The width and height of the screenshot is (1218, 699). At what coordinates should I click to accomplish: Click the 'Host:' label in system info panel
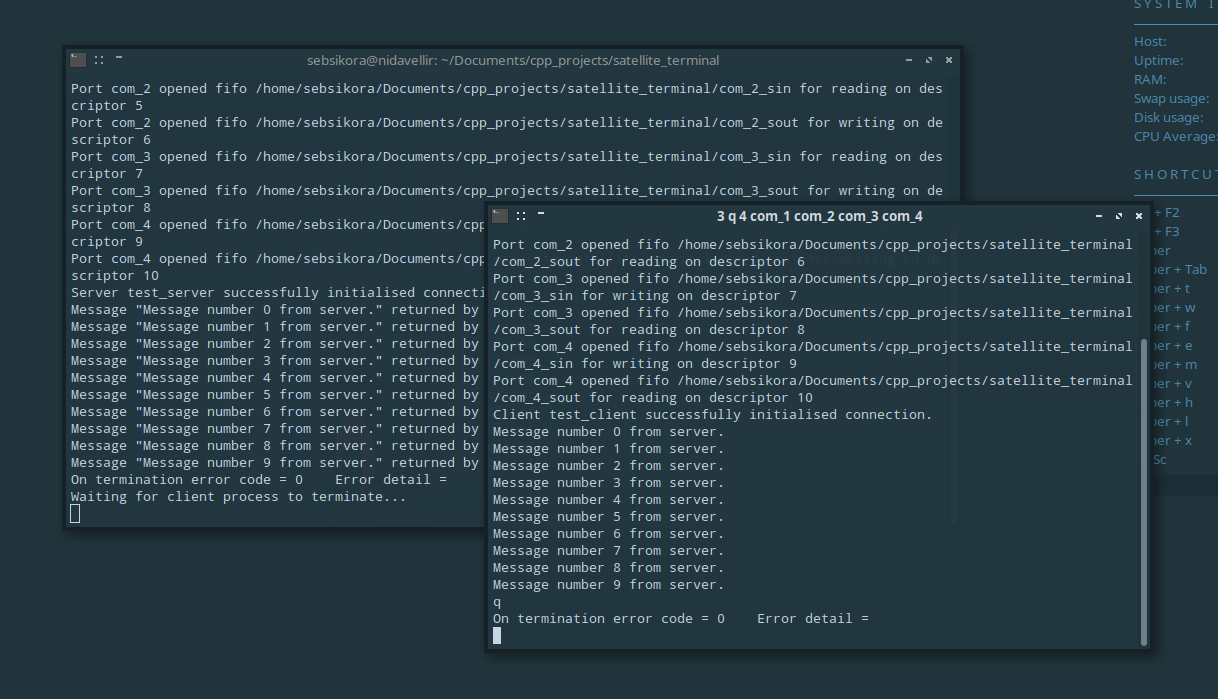tap(1150, 41)
